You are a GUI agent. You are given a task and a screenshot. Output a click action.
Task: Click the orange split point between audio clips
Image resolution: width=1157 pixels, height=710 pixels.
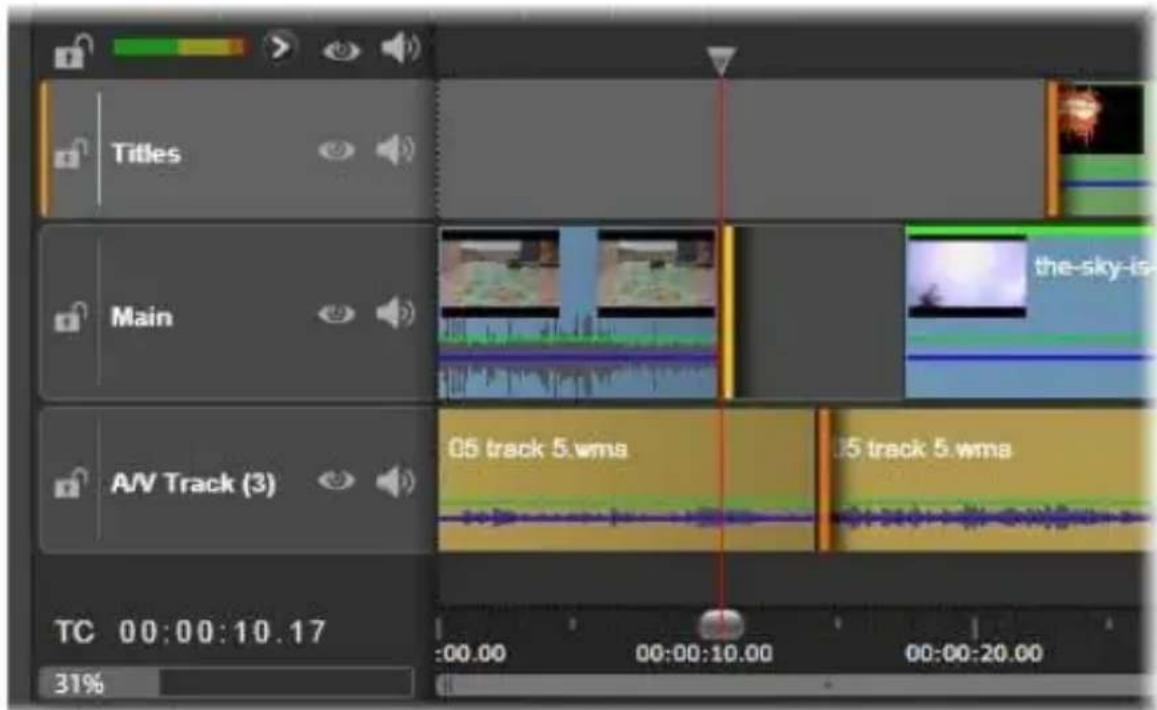coord(824,480)
